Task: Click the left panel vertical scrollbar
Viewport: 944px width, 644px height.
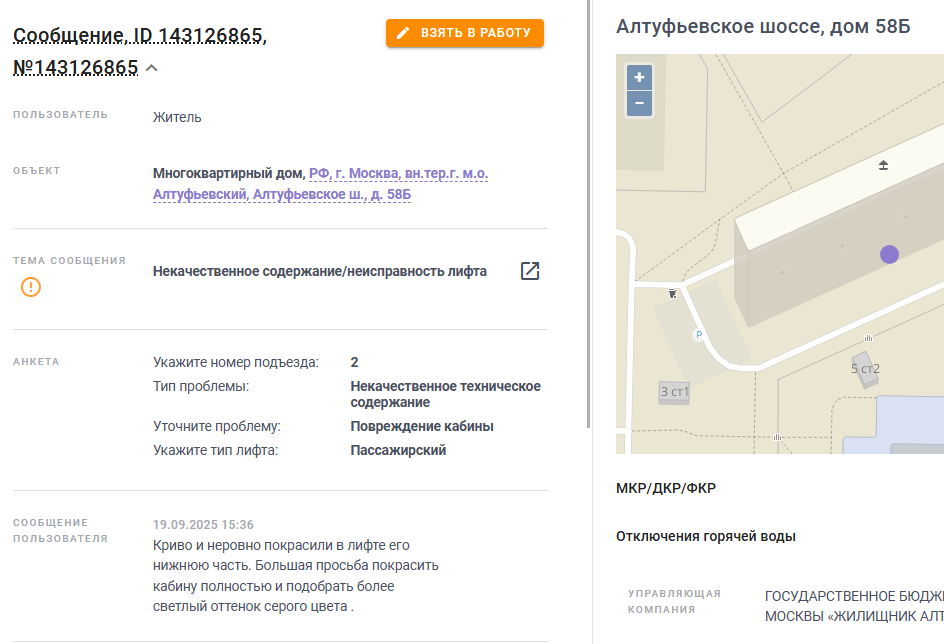Action: tap(588, 214)
